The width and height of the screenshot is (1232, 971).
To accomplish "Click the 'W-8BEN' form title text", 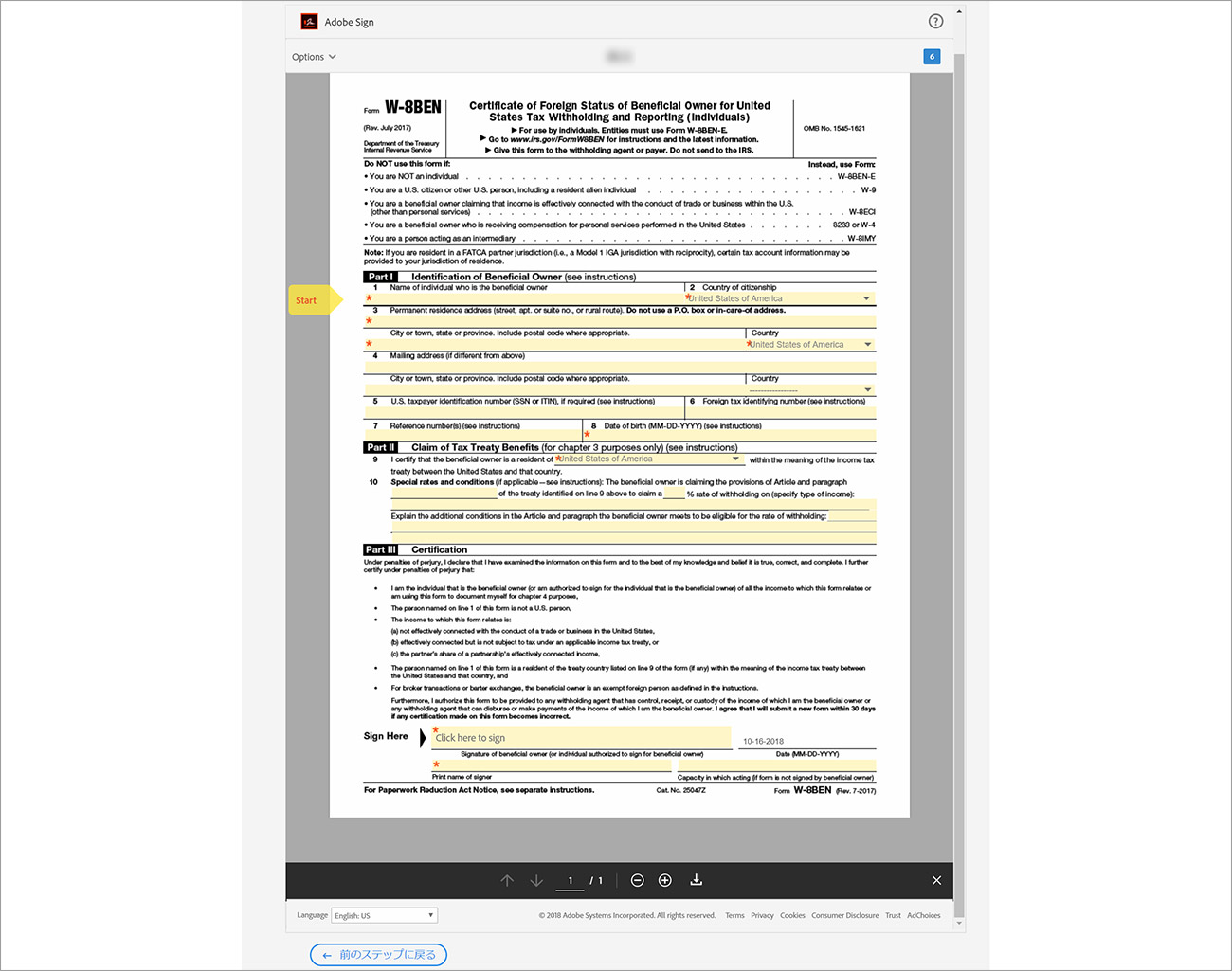I will (413, 108).
